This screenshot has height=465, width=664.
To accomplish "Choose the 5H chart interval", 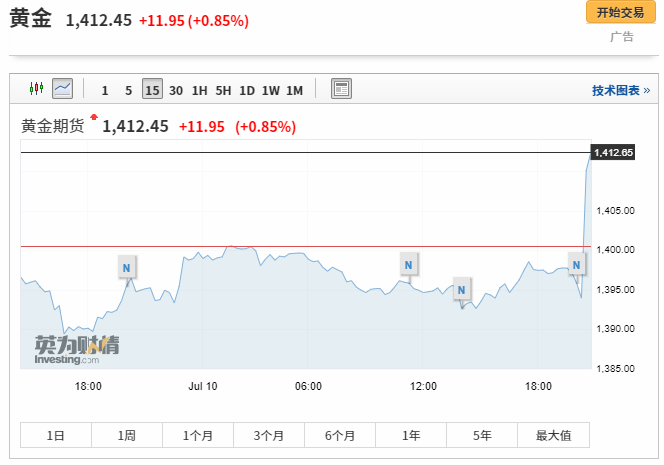I will click(x=223, y=90).
